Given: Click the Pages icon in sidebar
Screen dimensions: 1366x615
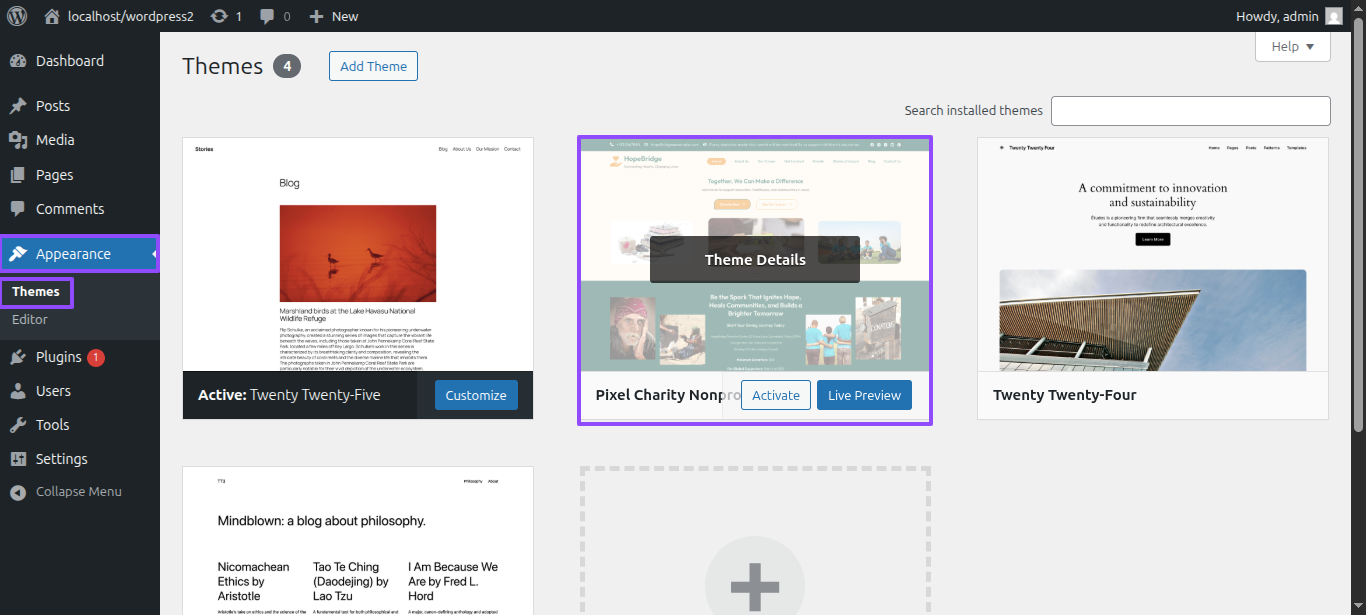Looking at the screenshot, I should coord(18,175).
